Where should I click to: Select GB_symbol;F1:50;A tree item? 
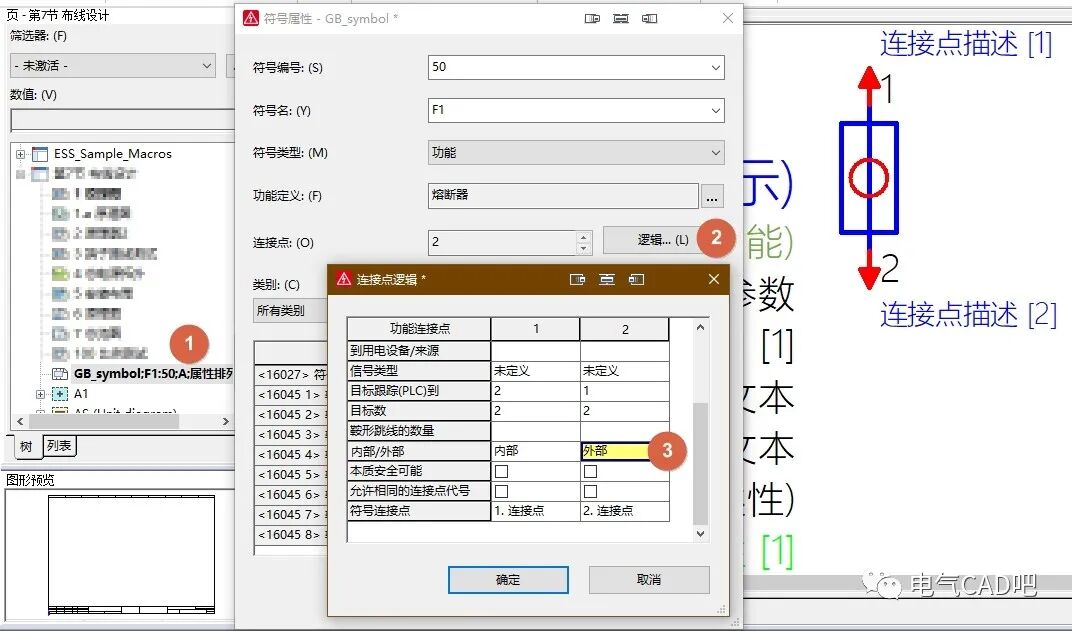pyautogui.click(x=153, y=374)
